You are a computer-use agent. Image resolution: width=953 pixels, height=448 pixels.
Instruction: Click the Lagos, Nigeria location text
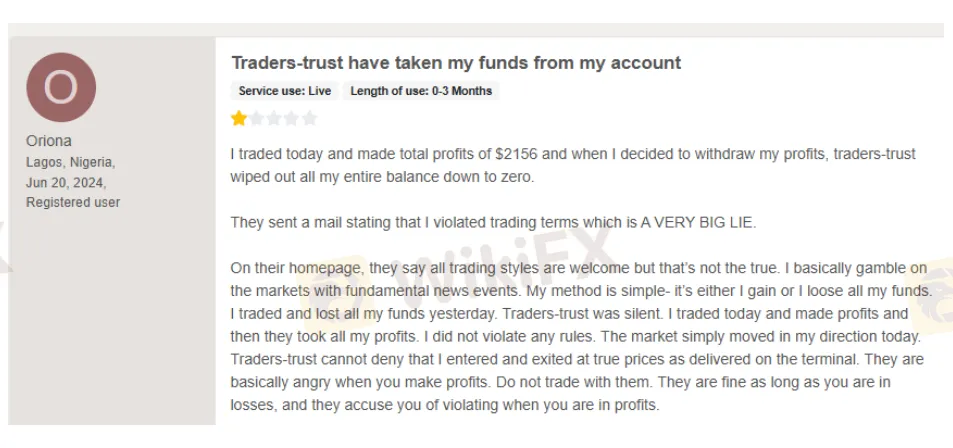click(x=70, y=162)
